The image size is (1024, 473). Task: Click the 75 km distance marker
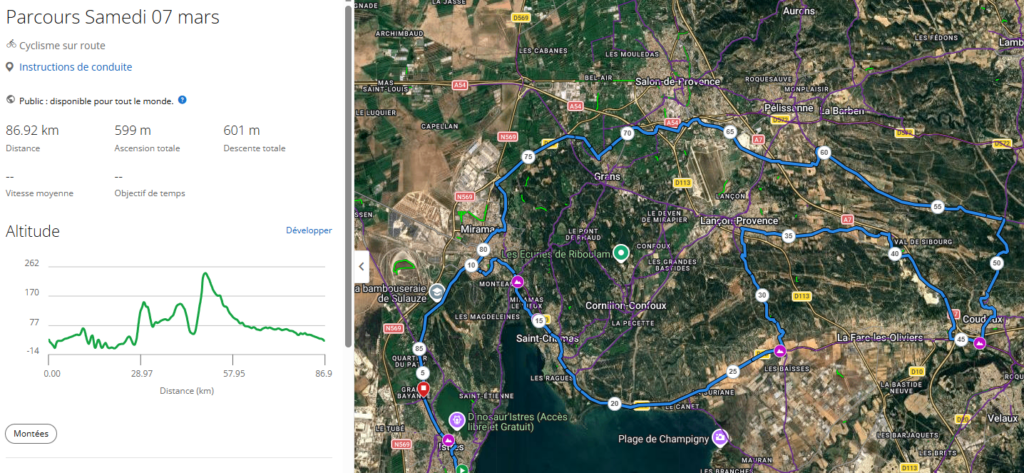click(x=527, y=157)
